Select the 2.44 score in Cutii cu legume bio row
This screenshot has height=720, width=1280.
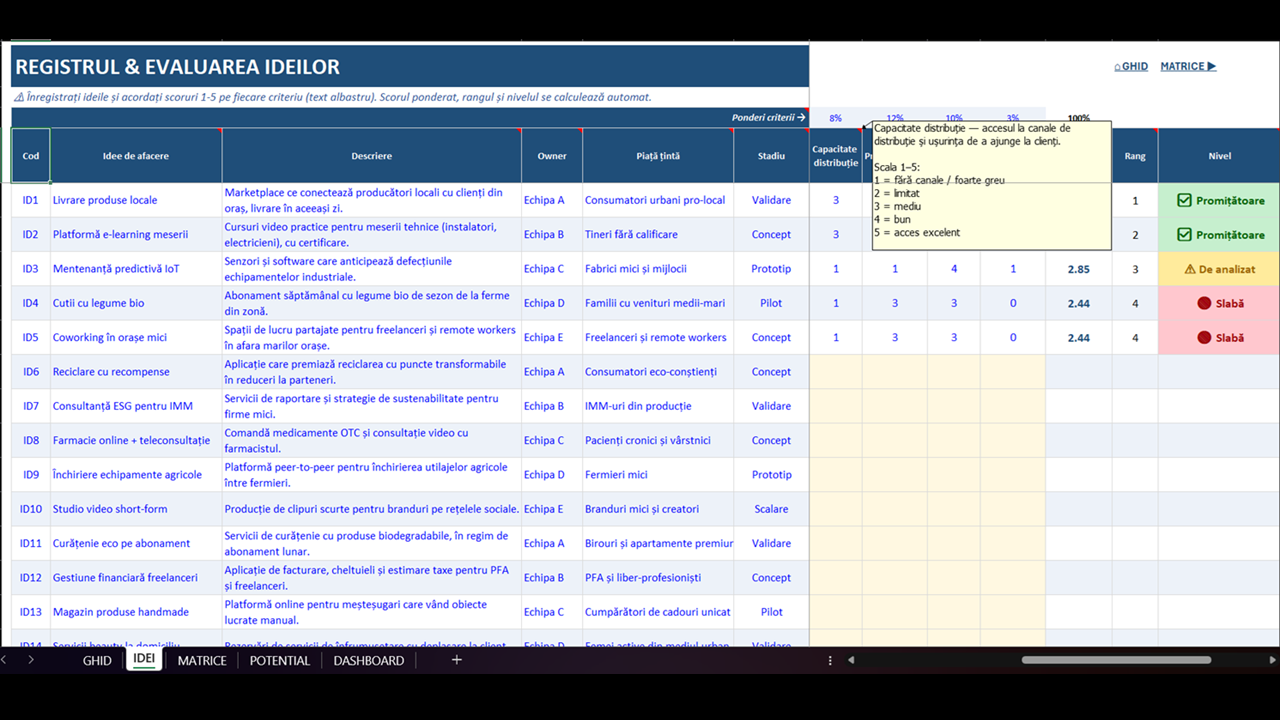[x=1079, y=303]
